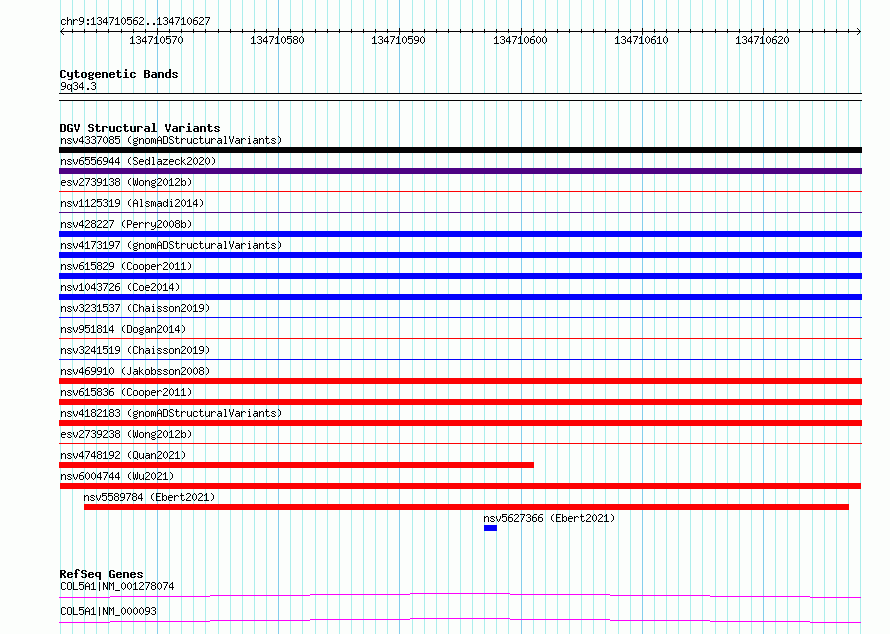Open nsv3241519 (Chaisson2019) entry

coord(135,350)
